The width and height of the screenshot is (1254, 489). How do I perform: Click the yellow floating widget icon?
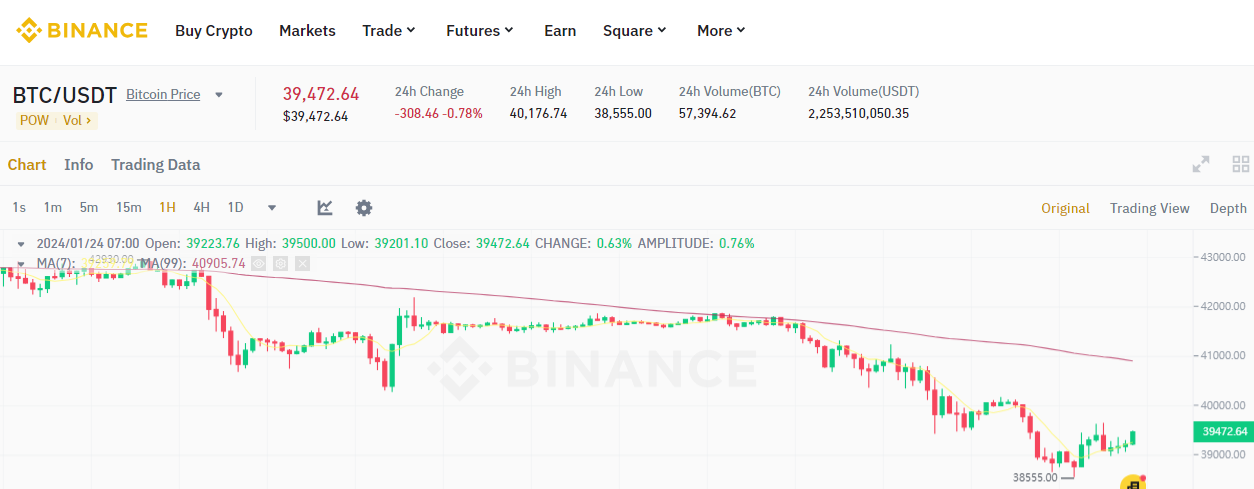(x=1132, y=483)
